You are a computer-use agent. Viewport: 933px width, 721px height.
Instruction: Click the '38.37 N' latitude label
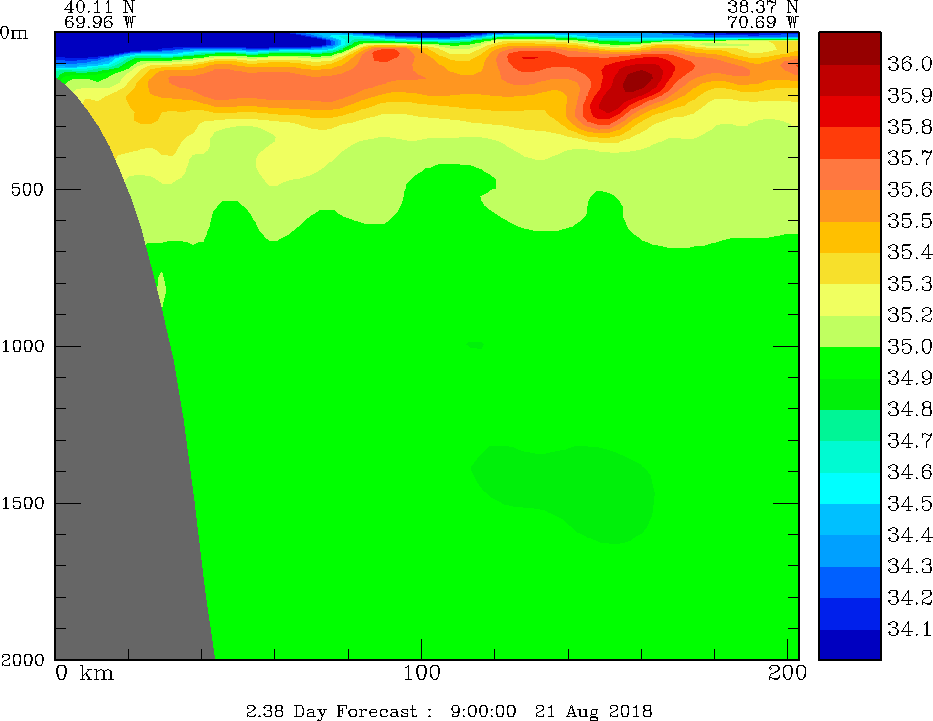coord(762,7)
